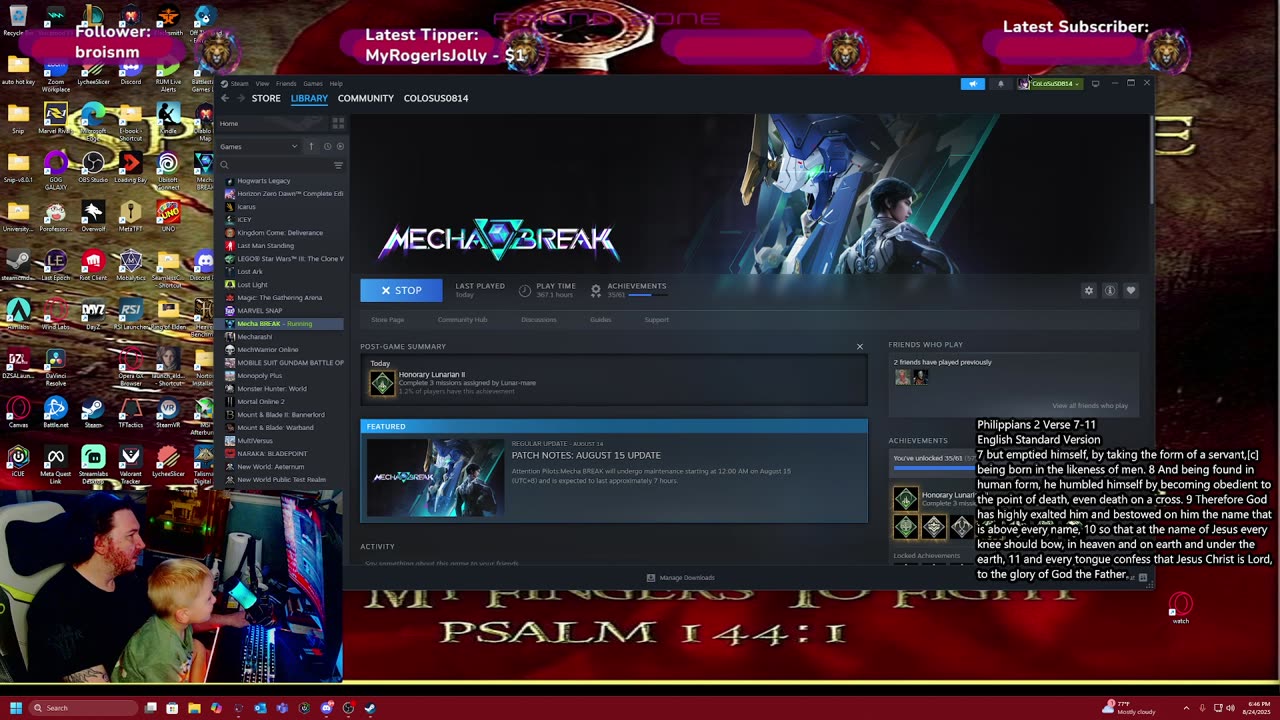Open Discord from the taskbar
The image size is (1280, 720).
[326, 708]
